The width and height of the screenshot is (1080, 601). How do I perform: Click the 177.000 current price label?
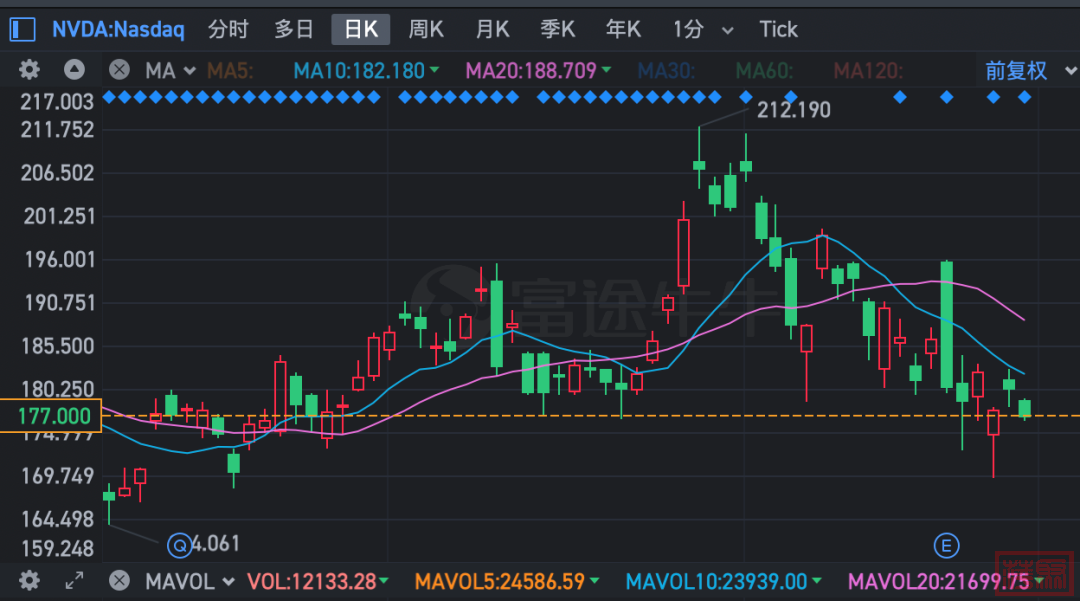coord(52,416)
